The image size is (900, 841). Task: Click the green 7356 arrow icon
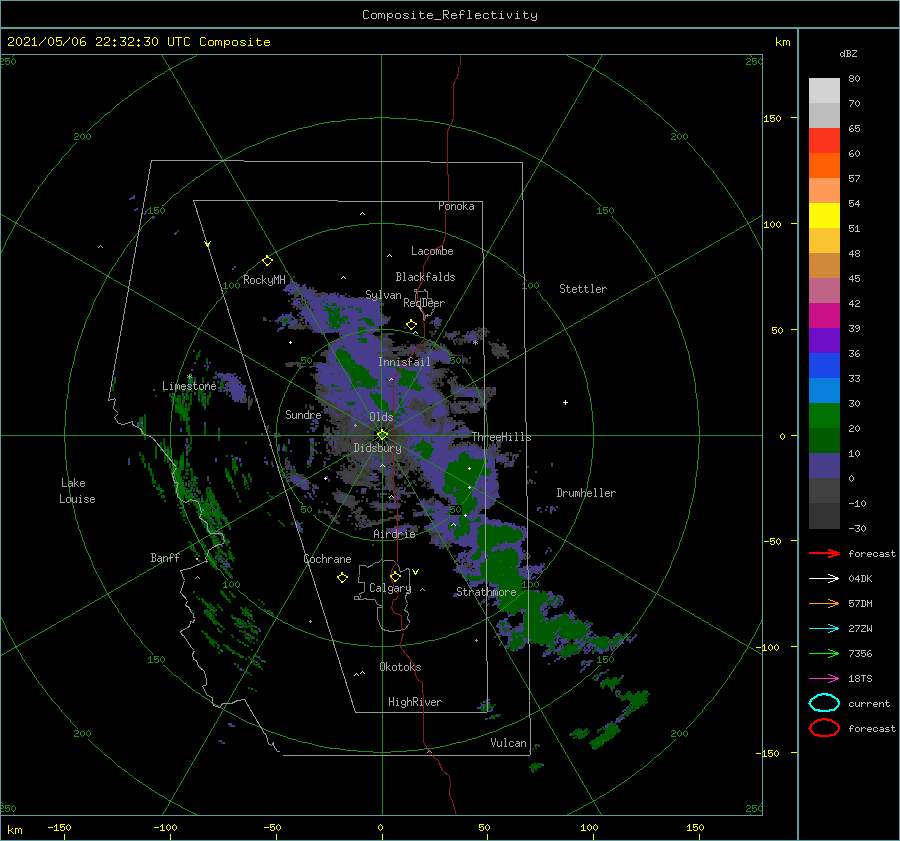click(824, 653)
